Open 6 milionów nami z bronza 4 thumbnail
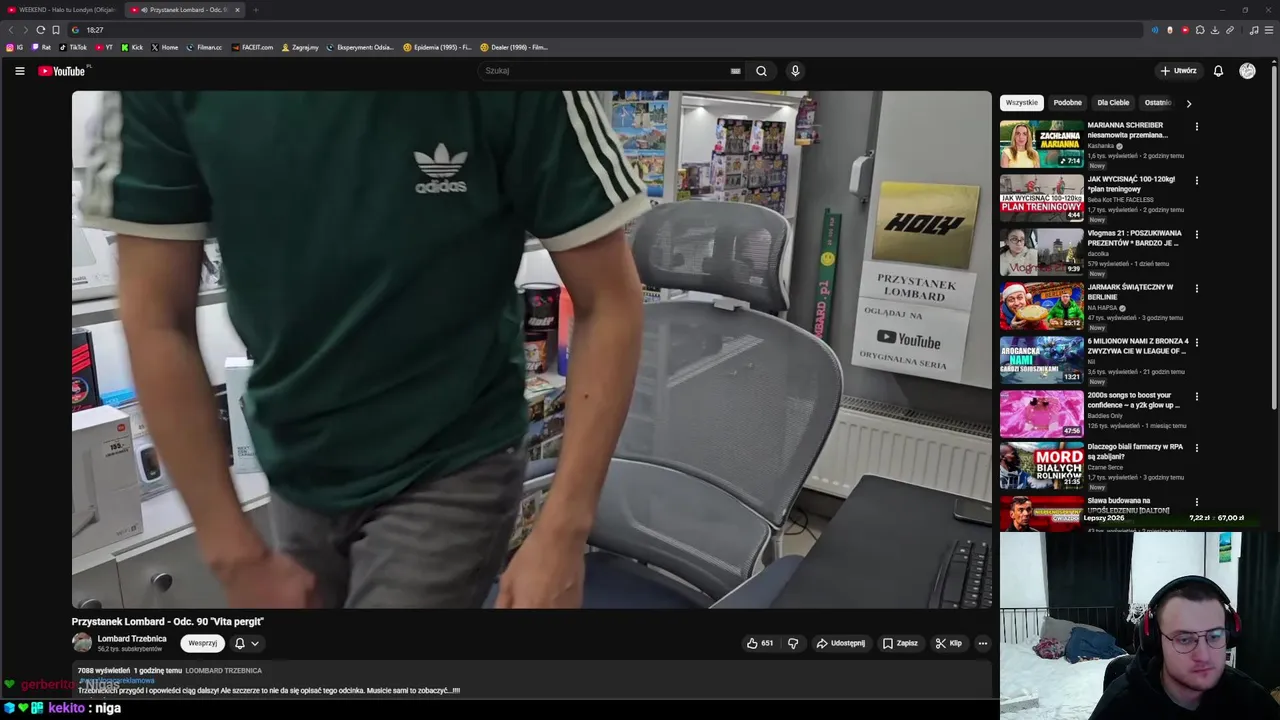 pyautogui.click(x=1041, y=360)
